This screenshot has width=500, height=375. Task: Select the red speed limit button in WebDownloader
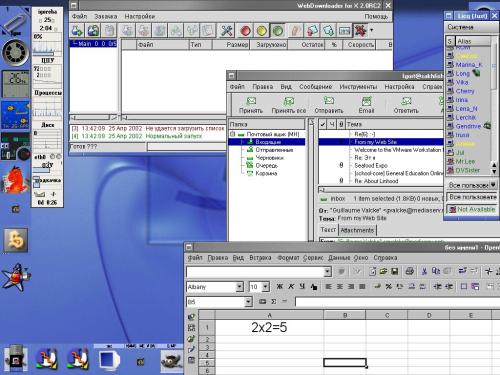[x=246, y=31]
